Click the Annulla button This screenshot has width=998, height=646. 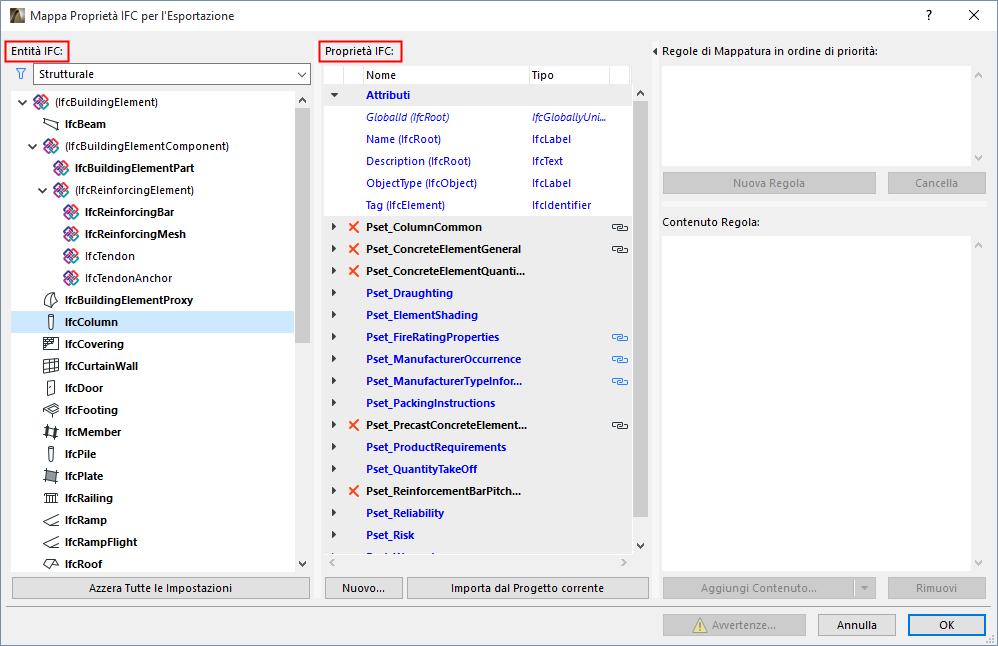point(857,625)
